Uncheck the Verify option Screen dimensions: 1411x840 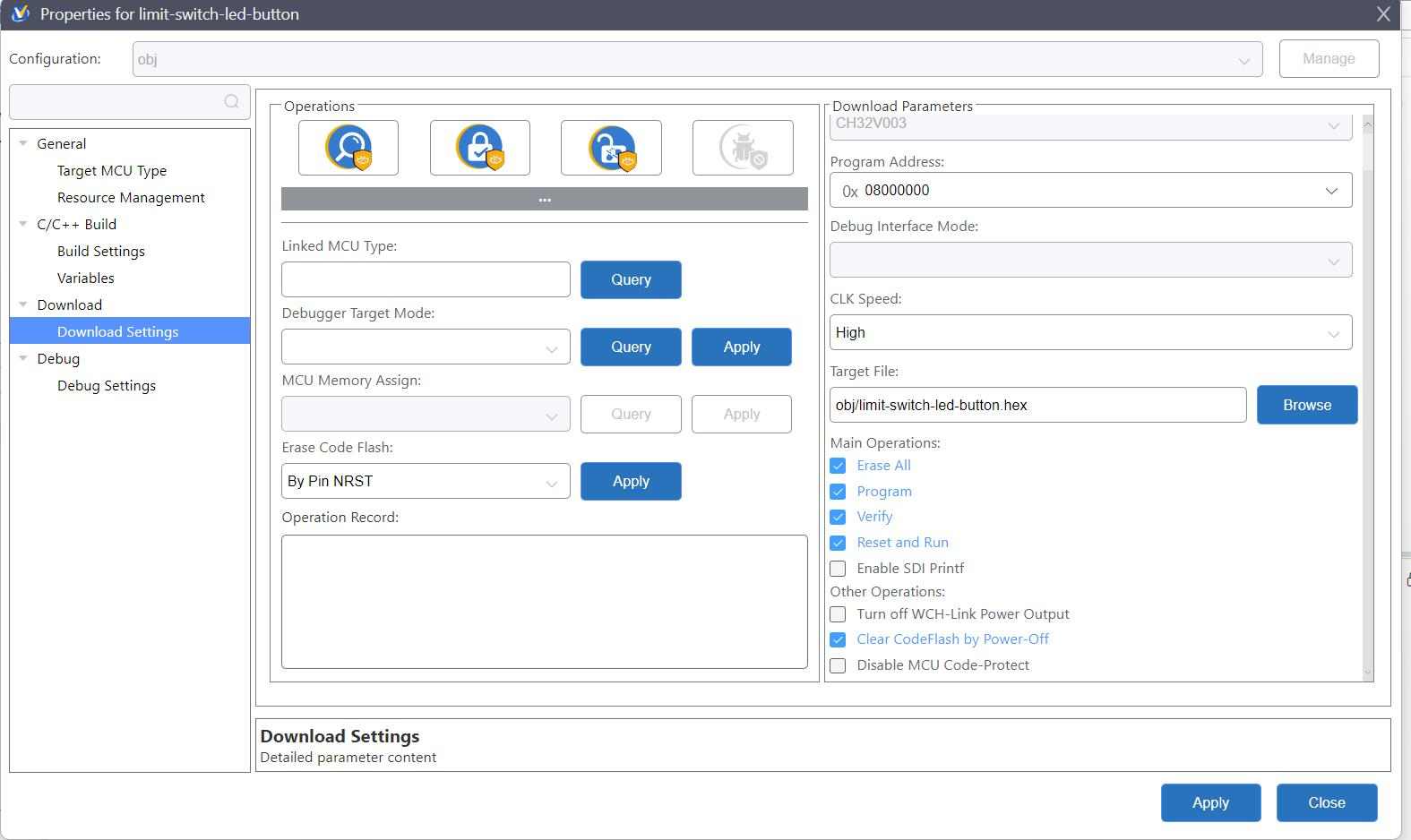[838, 517]
